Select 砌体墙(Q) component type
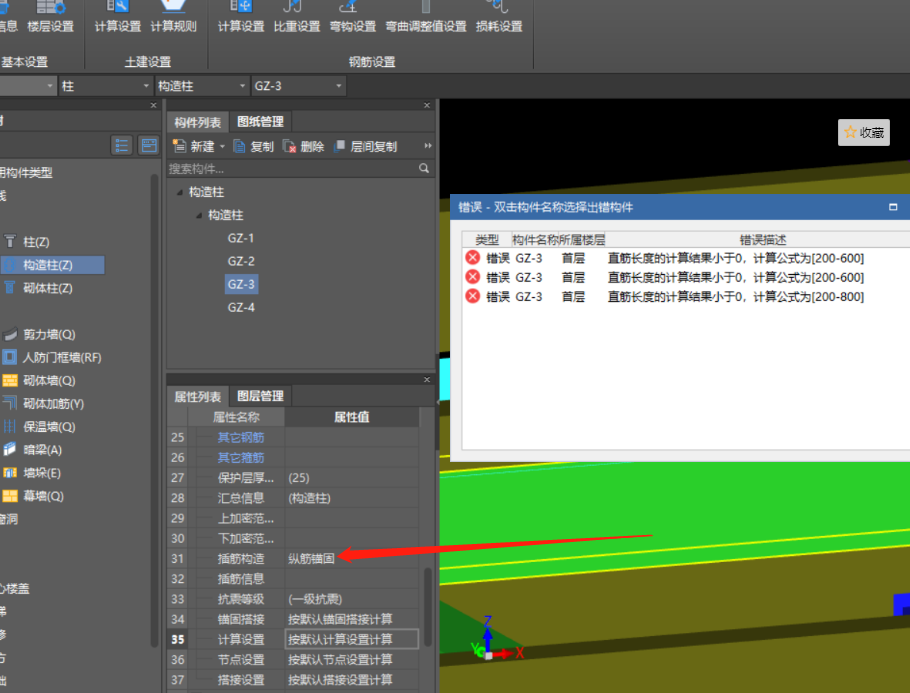 (x=49, y=381)
